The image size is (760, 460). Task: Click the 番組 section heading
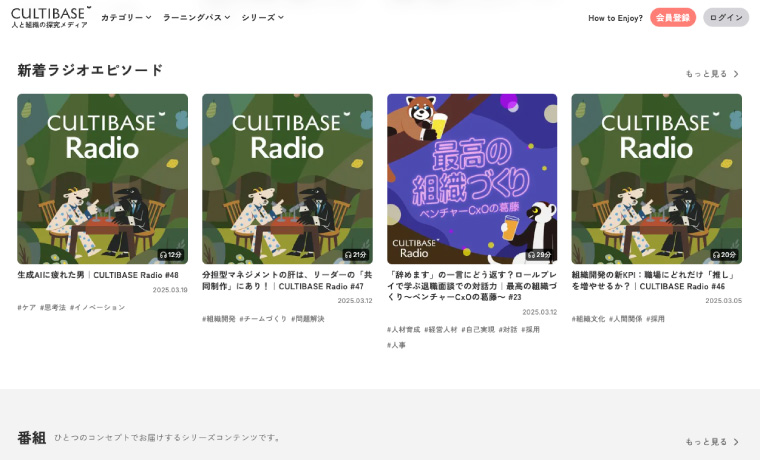click(x=32, y=438)
